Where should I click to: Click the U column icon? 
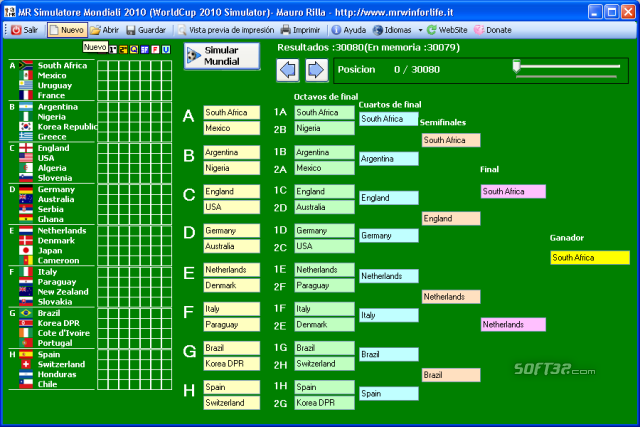(166, 49)
